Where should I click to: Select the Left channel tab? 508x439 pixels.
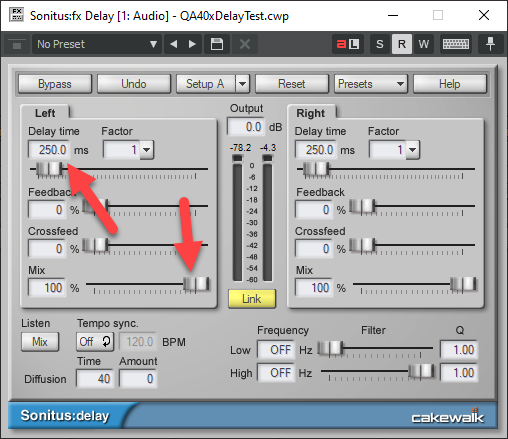coord(45,113)
